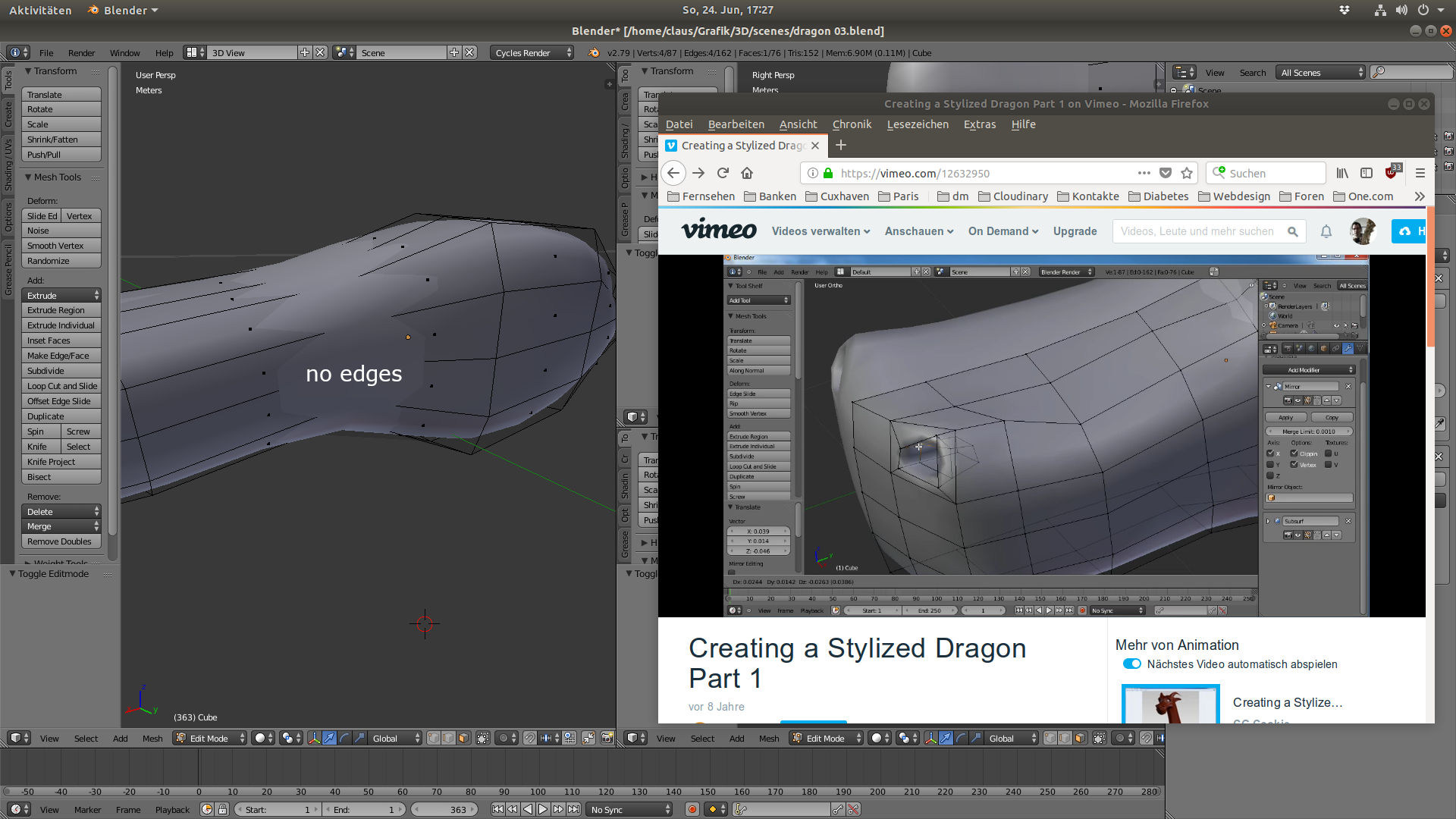Image resolution: width=1456 pixels, height=819 pixels.
Task: Open the viewport shading selector
Action: 262,738
